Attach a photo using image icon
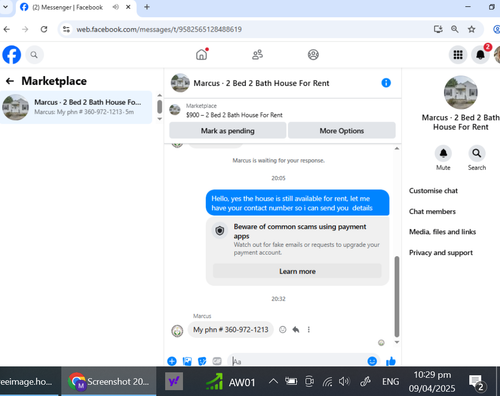This screenshot has height=396, width=500. 187,361
